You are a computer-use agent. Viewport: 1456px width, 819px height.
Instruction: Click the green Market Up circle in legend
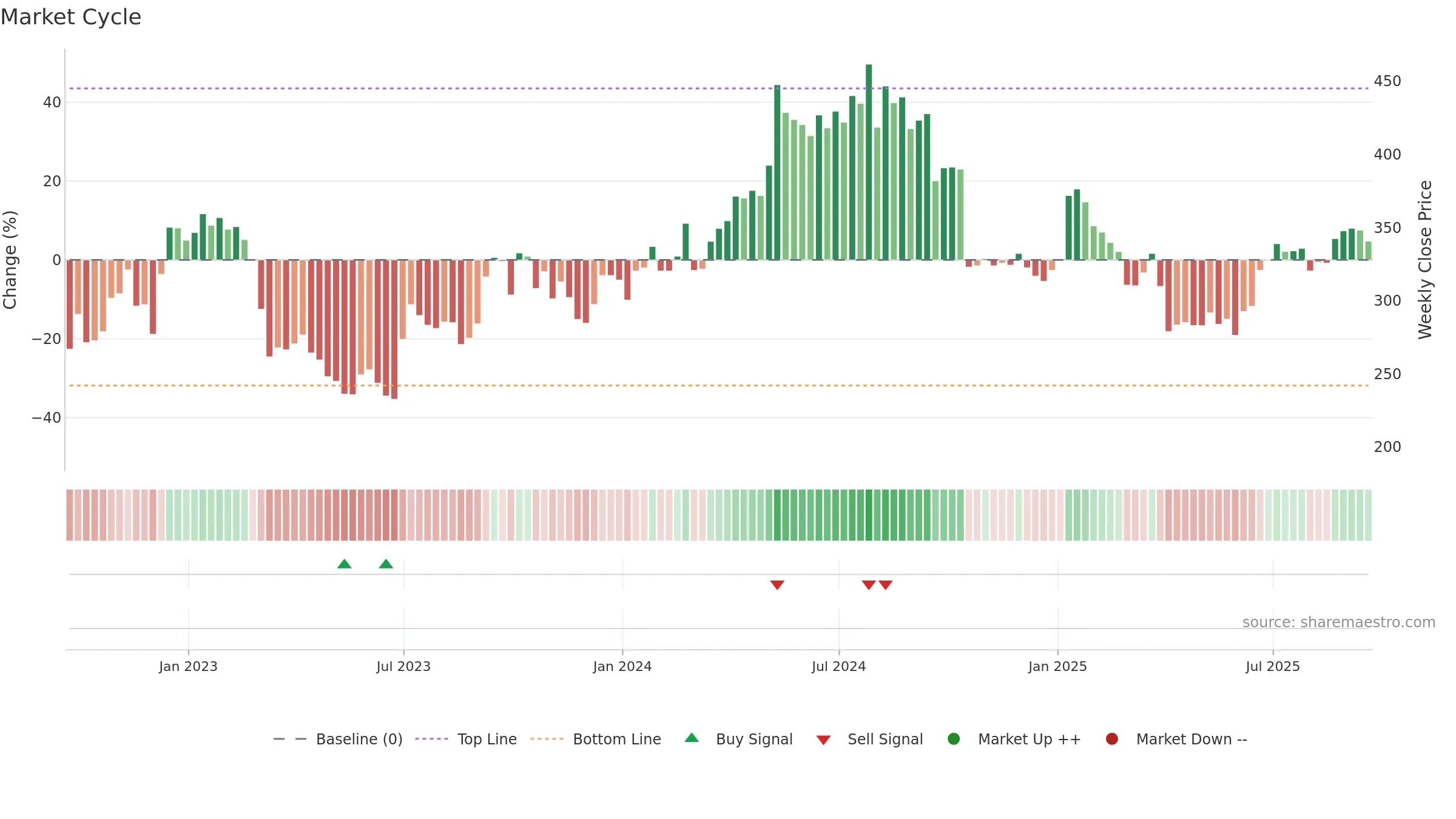point(954,739)
